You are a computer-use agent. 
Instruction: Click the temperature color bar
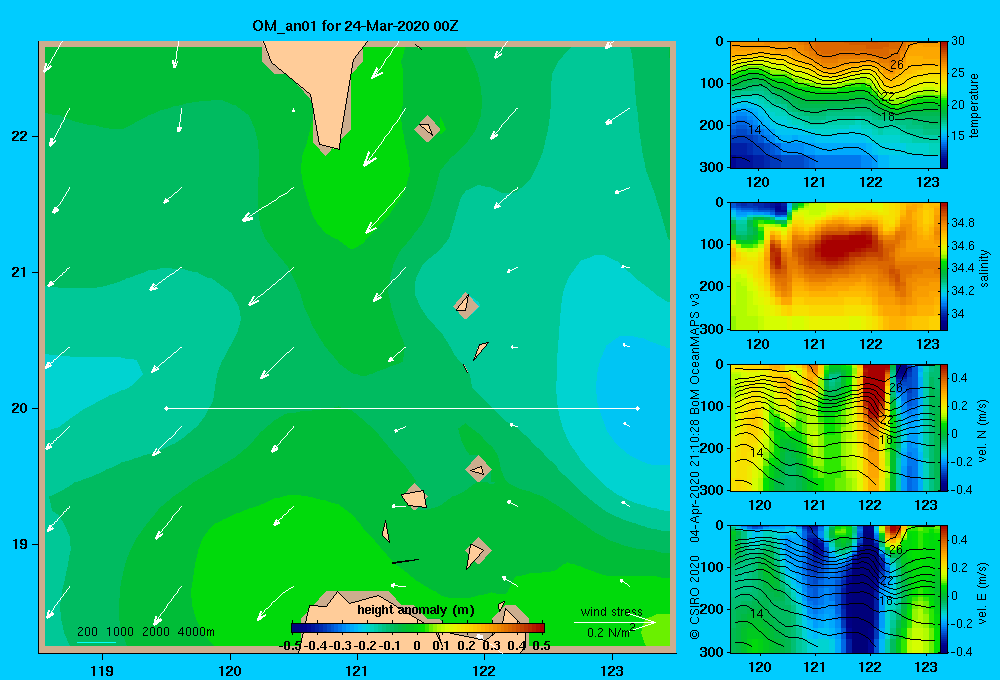(944, 105)
